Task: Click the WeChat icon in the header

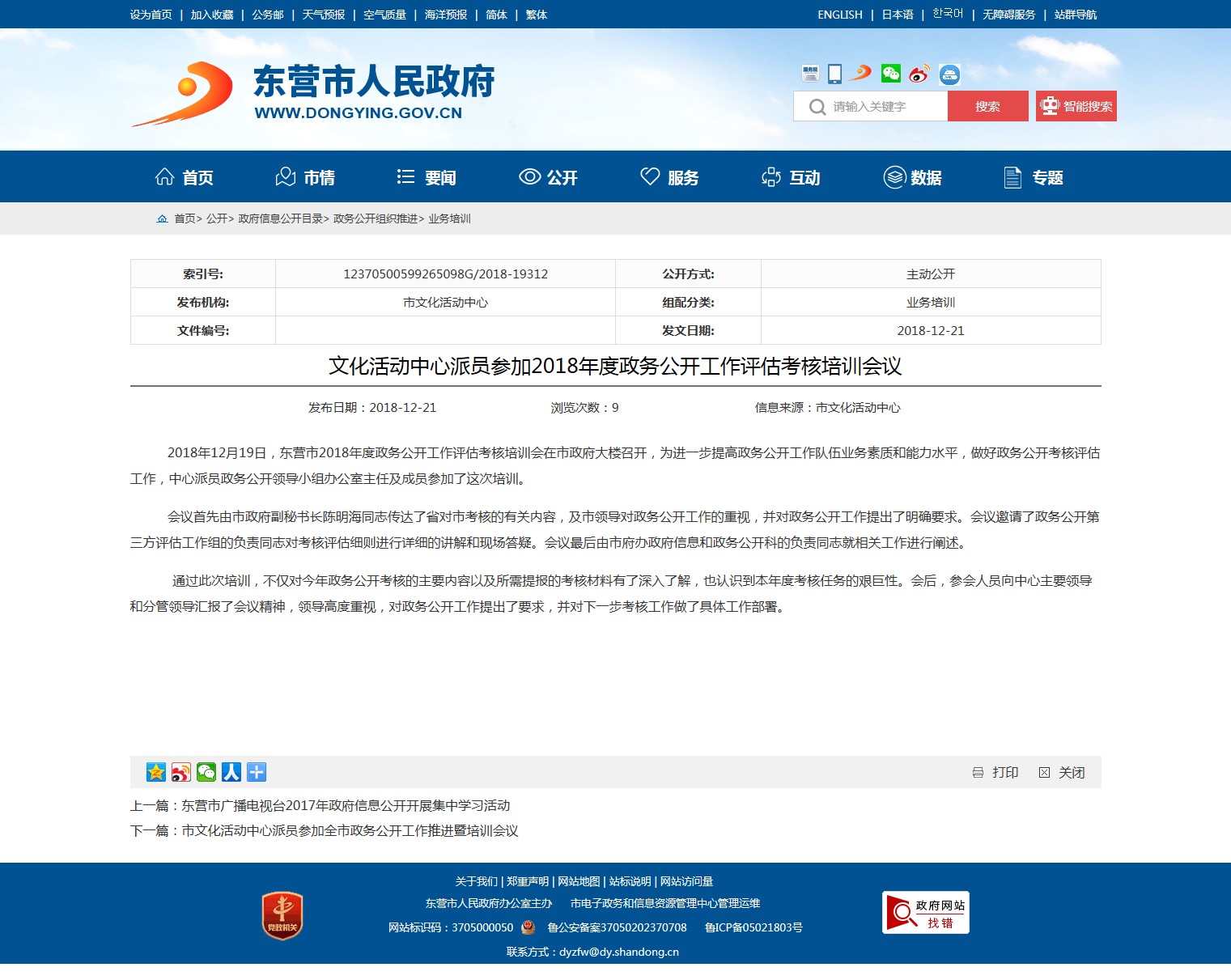Action: click(890, 74)
